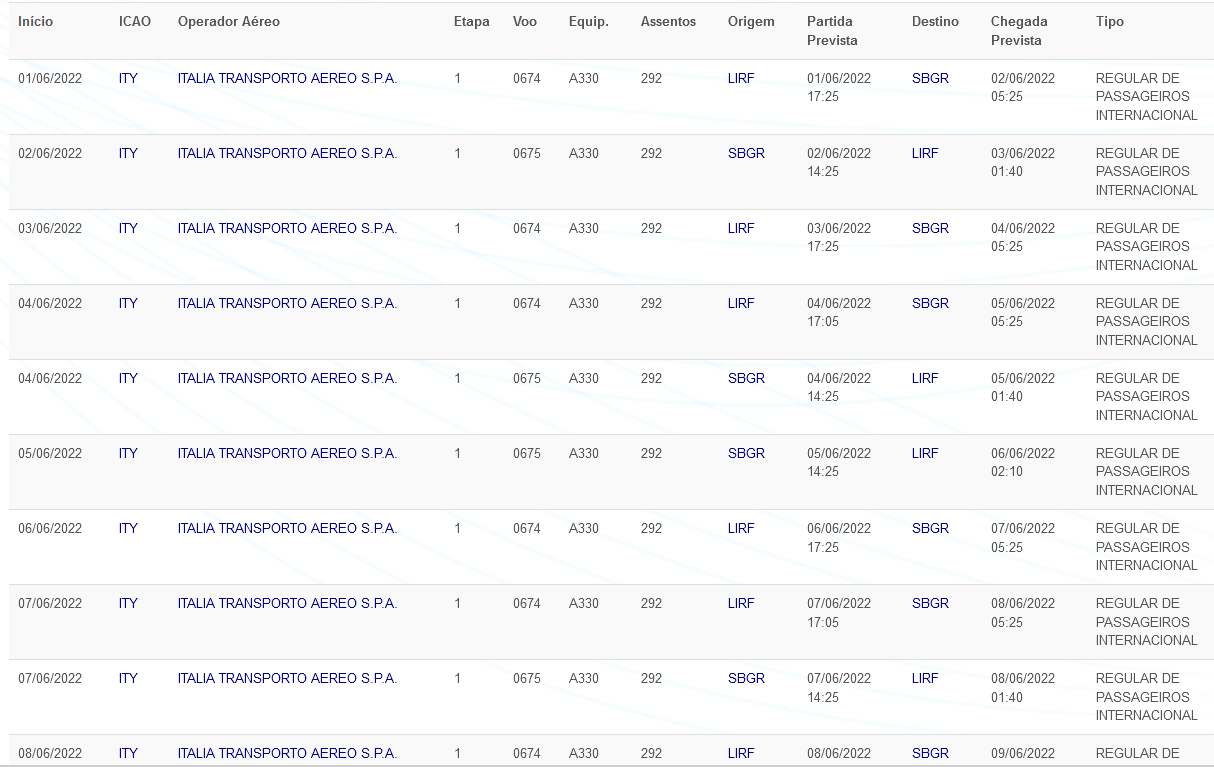Open ITY link for 04/06/2022 flight 0675
Viewport: 1214px width, 767px height.
coord(128,378)
